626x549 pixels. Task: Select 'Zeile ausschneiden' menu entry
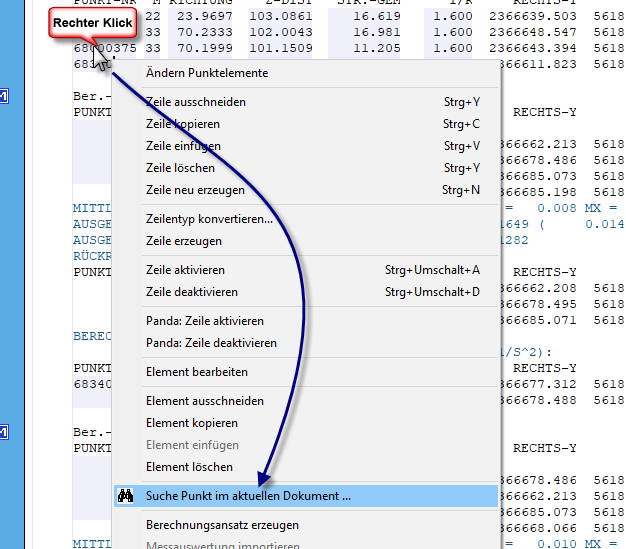pyautogui.click(x=195, y=102)
